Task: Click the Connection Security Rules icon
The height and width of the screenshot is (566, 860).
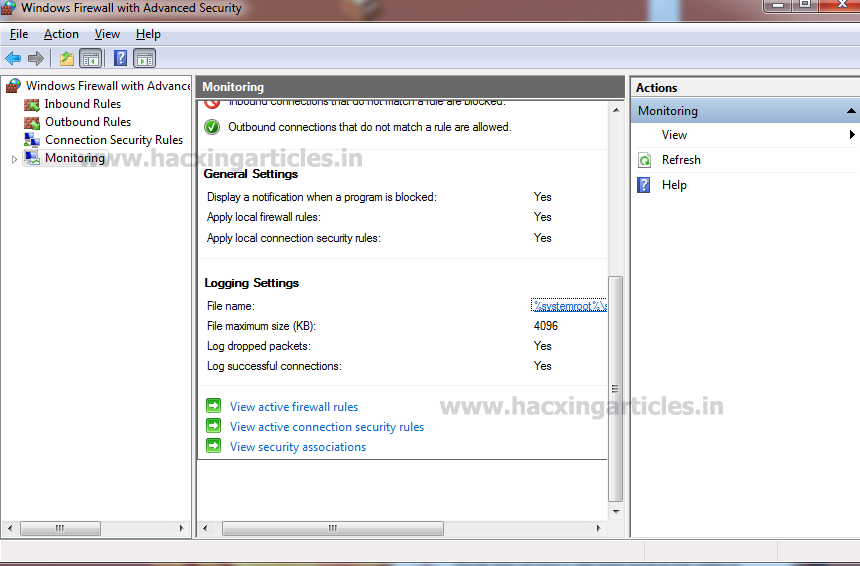Action: 32,140
